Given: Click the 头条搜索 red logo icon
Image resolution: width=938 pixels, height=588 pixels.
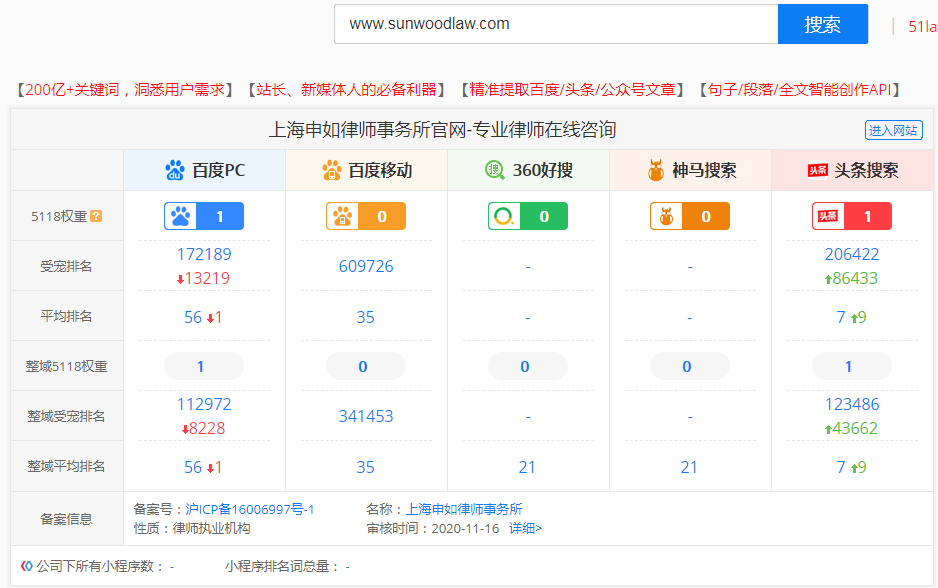Looking at the screenshot, I should [x=818, y=170].
